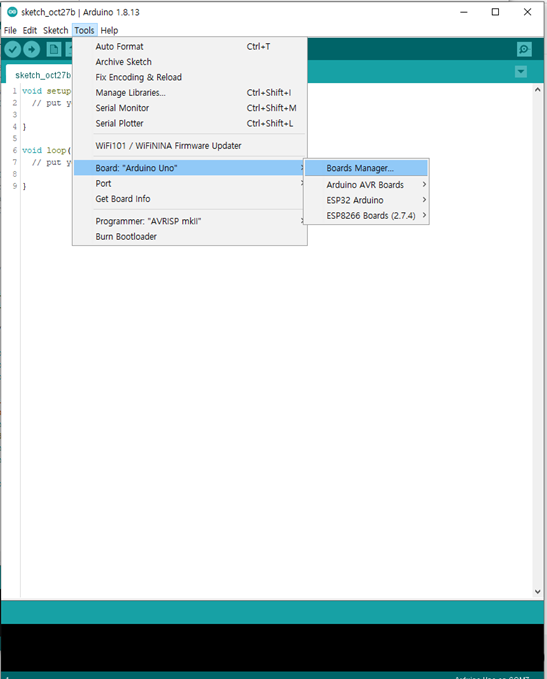Click the "void loop(" code line
Image resolution: width=547 pixels, height=679 pixels.
(46, 150)
